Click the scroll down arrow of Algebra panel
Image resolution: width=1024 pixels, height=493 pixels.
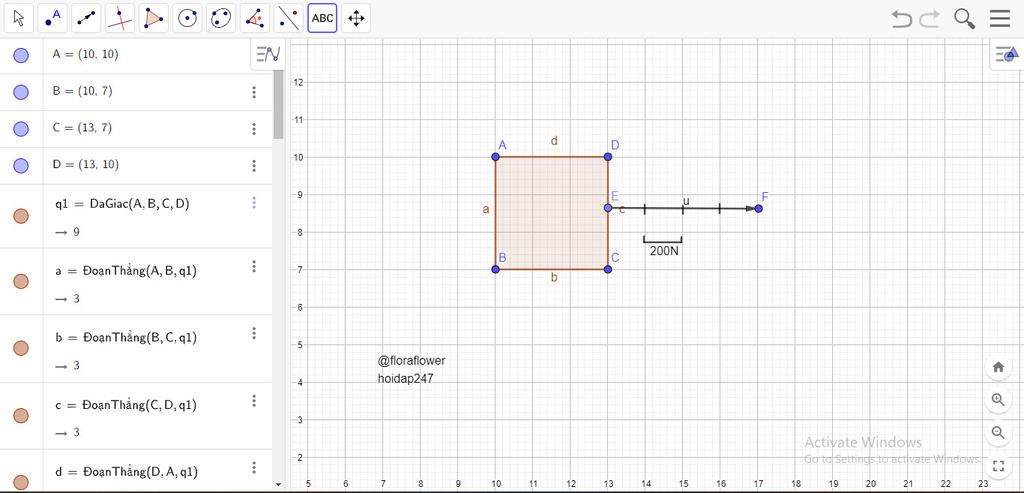point(279,485)
